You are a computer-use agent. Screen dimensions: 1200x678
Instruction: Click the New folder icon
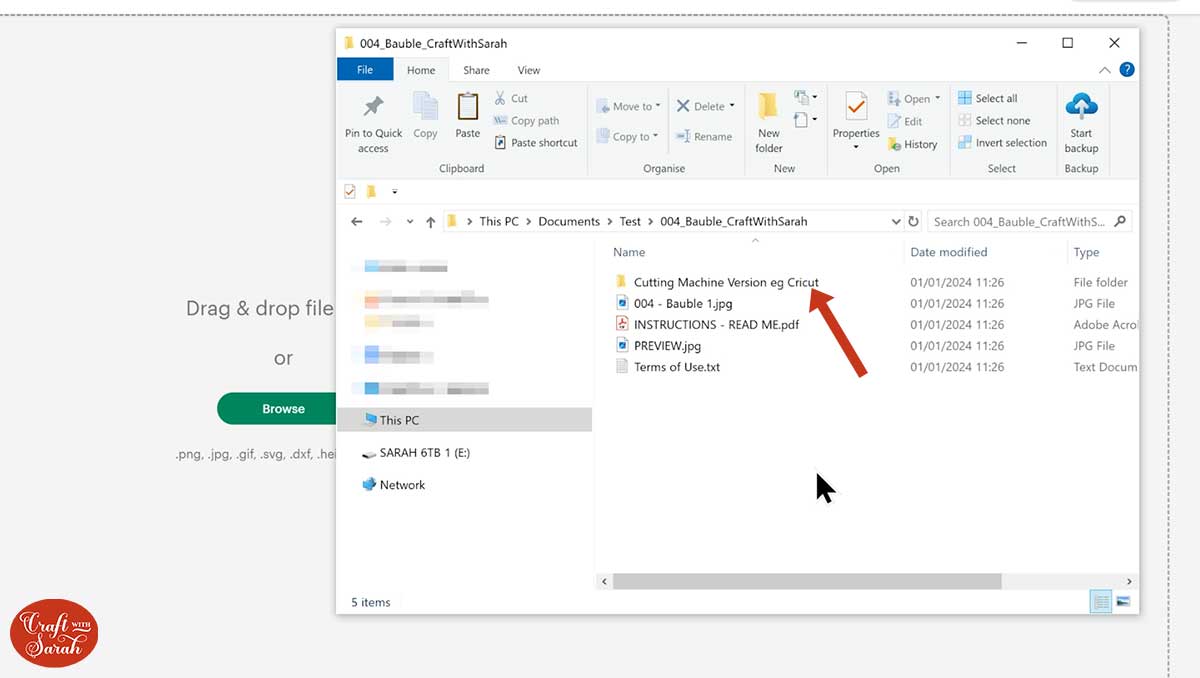click(x=768, y=108)
